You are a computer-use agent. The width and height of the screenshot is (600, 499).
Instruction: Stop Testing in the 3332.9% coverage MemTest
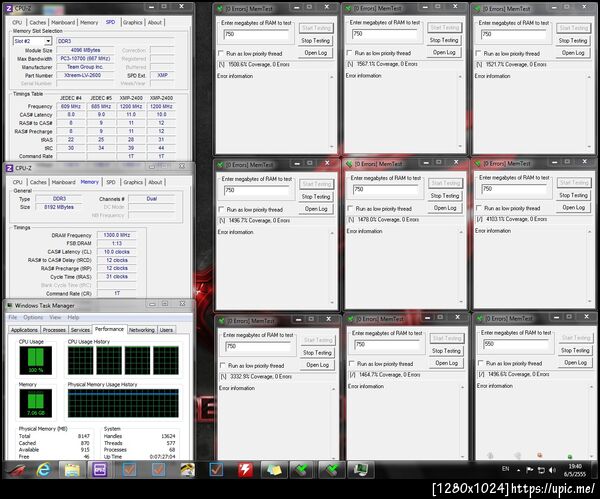tap(317, 352)
